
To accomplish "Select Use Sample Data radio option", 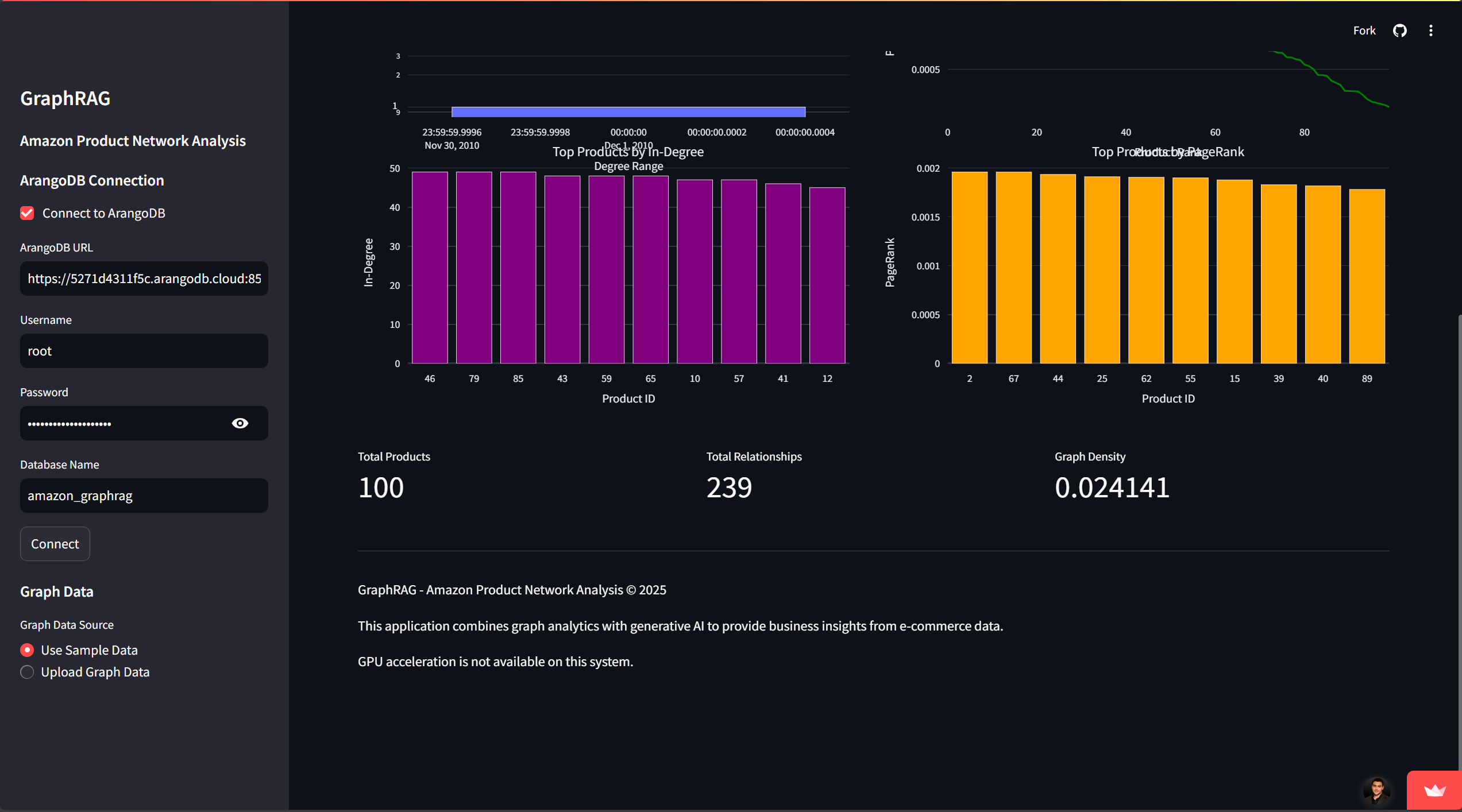I will (x=27, y=650).
